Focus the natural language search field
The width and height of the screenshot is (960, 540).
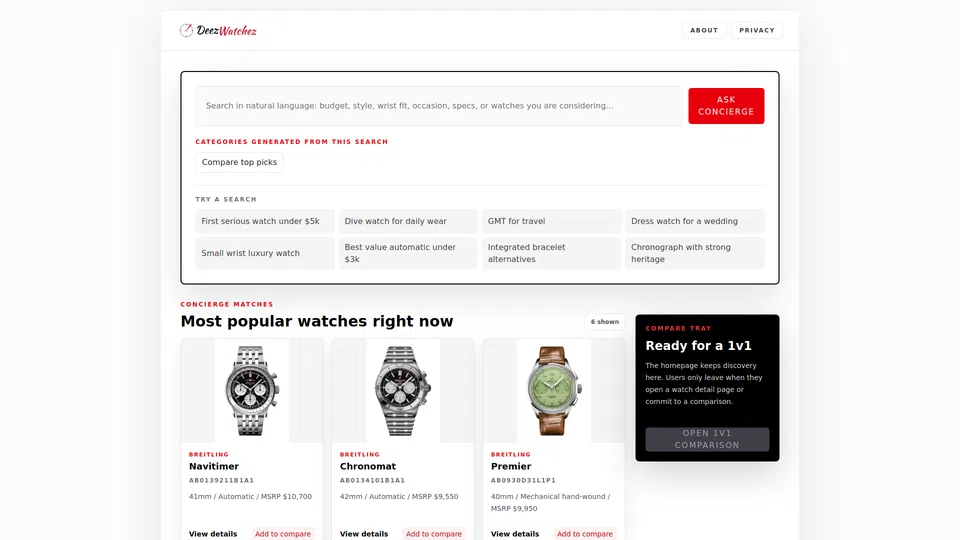[438, 106]
